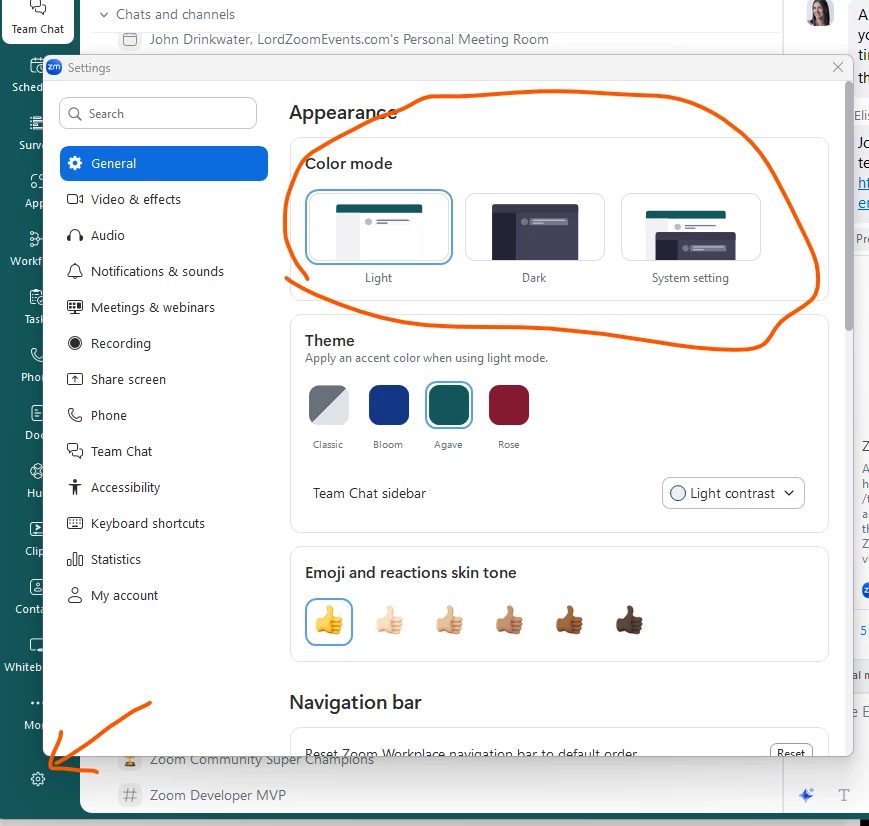Pick the Bloom blue theme swatch
The width and height of the screenshot is (869, 826).
click(x=389, y=405)
